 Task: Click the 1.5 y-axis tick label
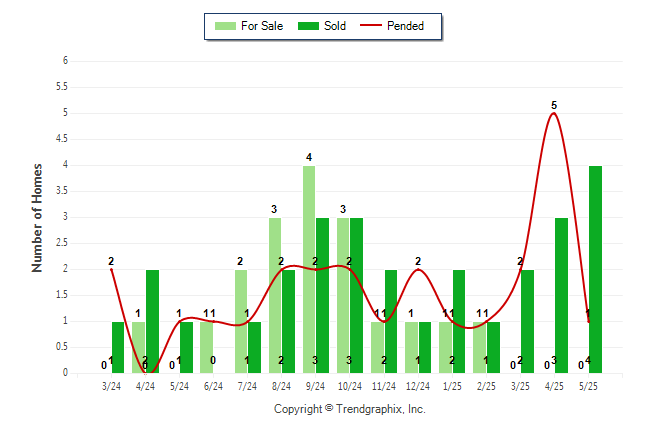[x=62, y=295]
